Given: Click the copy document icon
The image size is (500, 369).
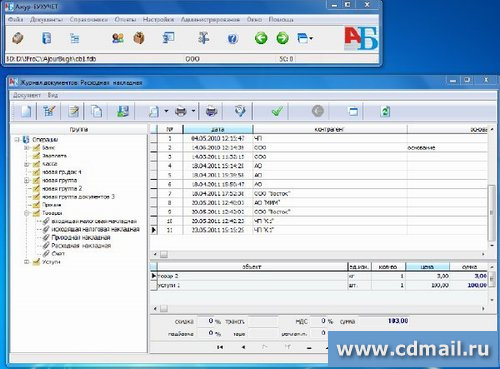Looking at the screenshot, I should (97, 111).
